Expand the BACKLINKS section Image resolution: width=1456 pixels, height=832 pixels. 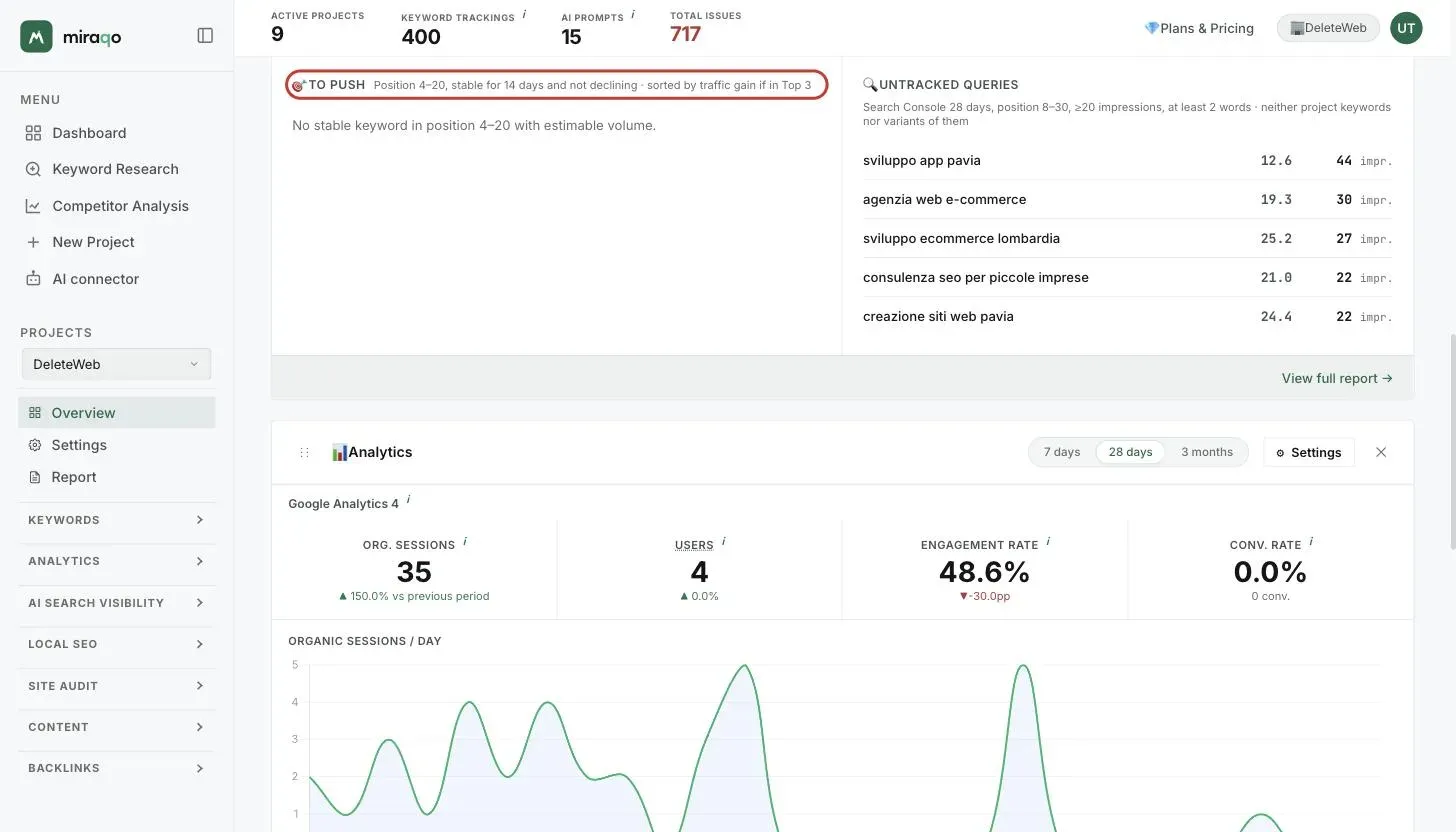116,768
